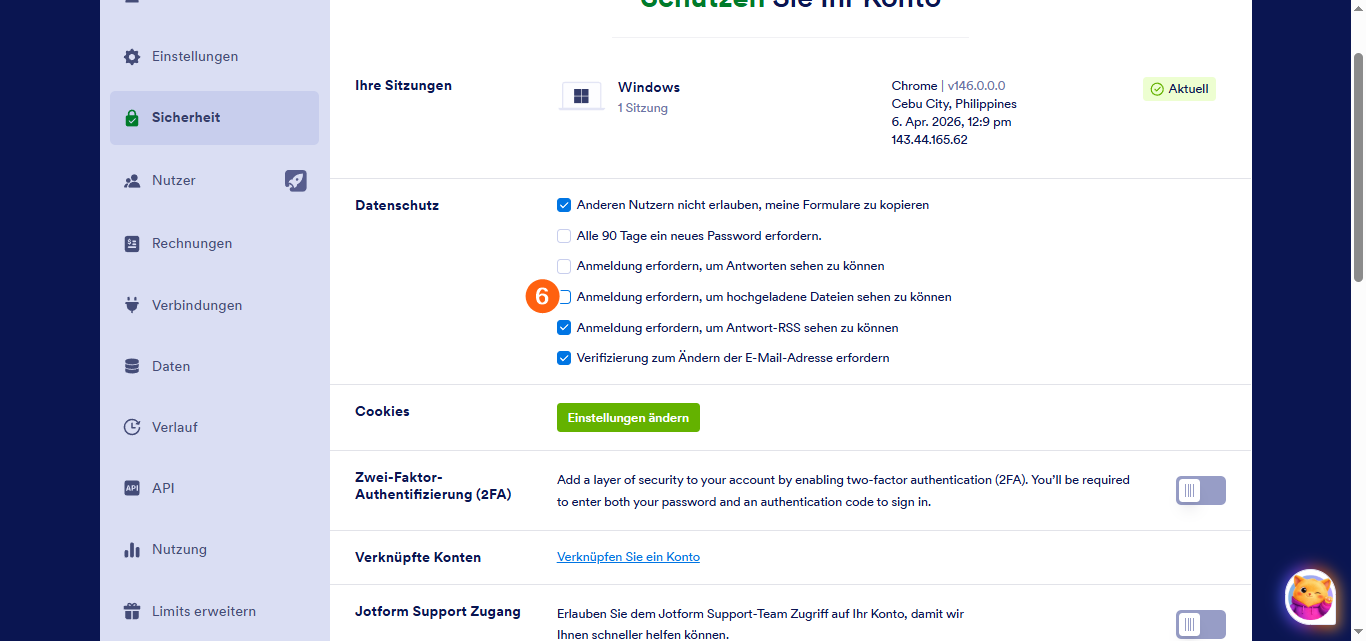Click the Verbindungen plug icon

(x=132, y=305)
